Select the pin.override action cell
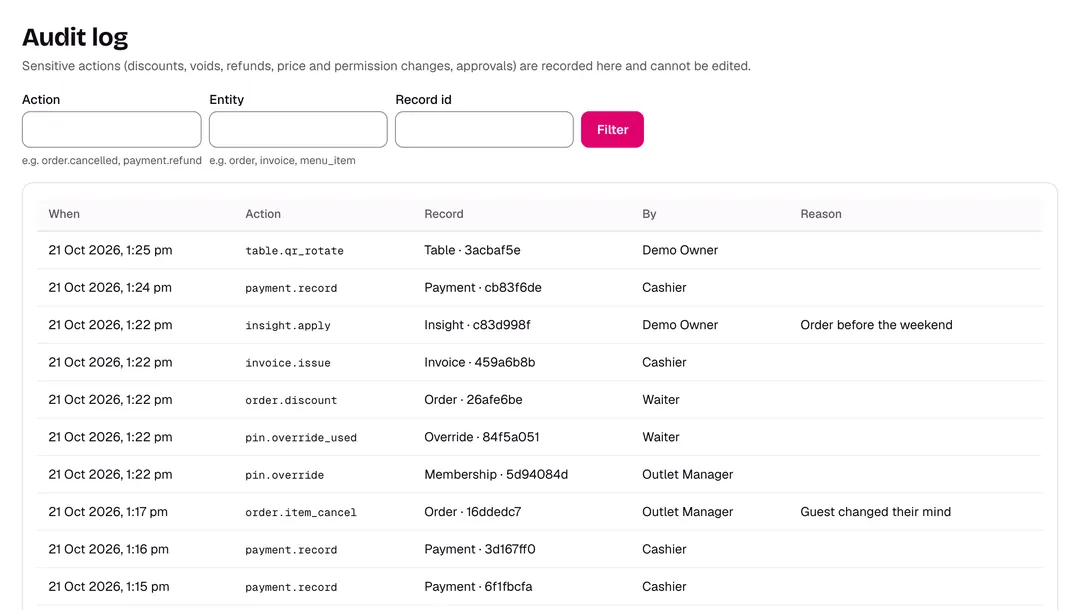The height and width of the screenshot is (610, 1080). 284,475
